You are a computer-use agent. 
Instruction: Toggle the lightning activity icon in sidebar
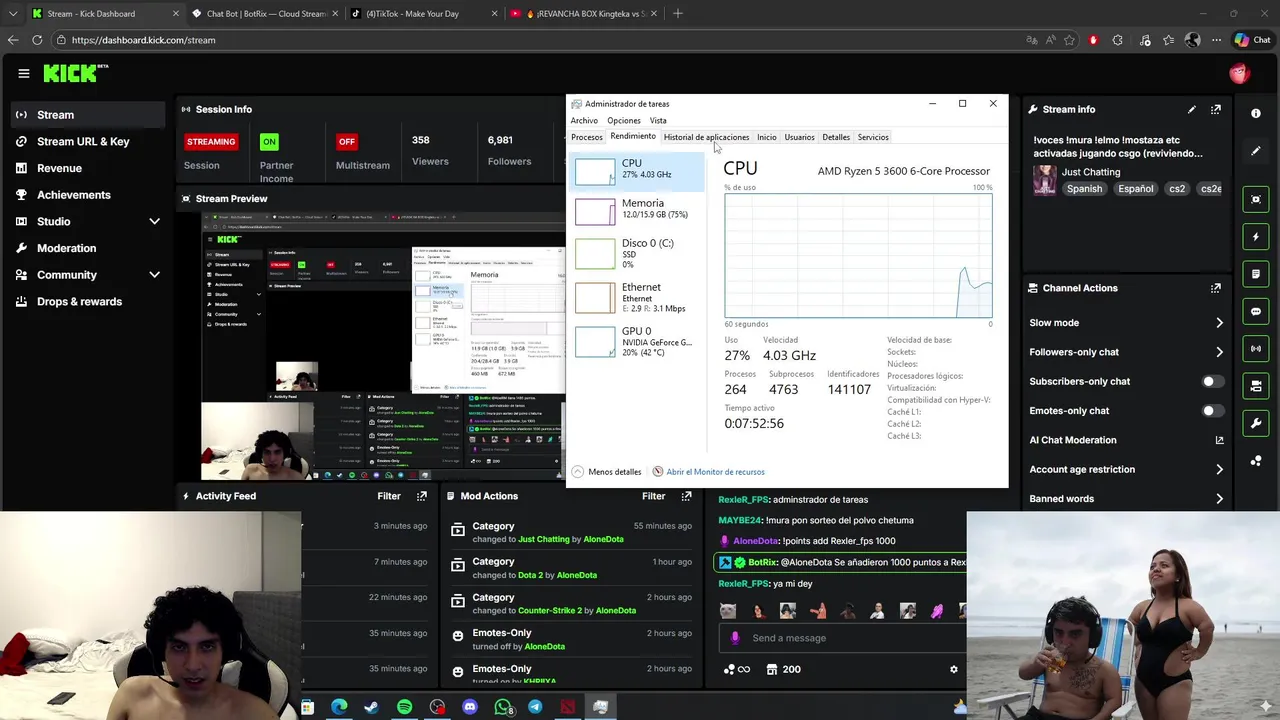pos(1256,237)
